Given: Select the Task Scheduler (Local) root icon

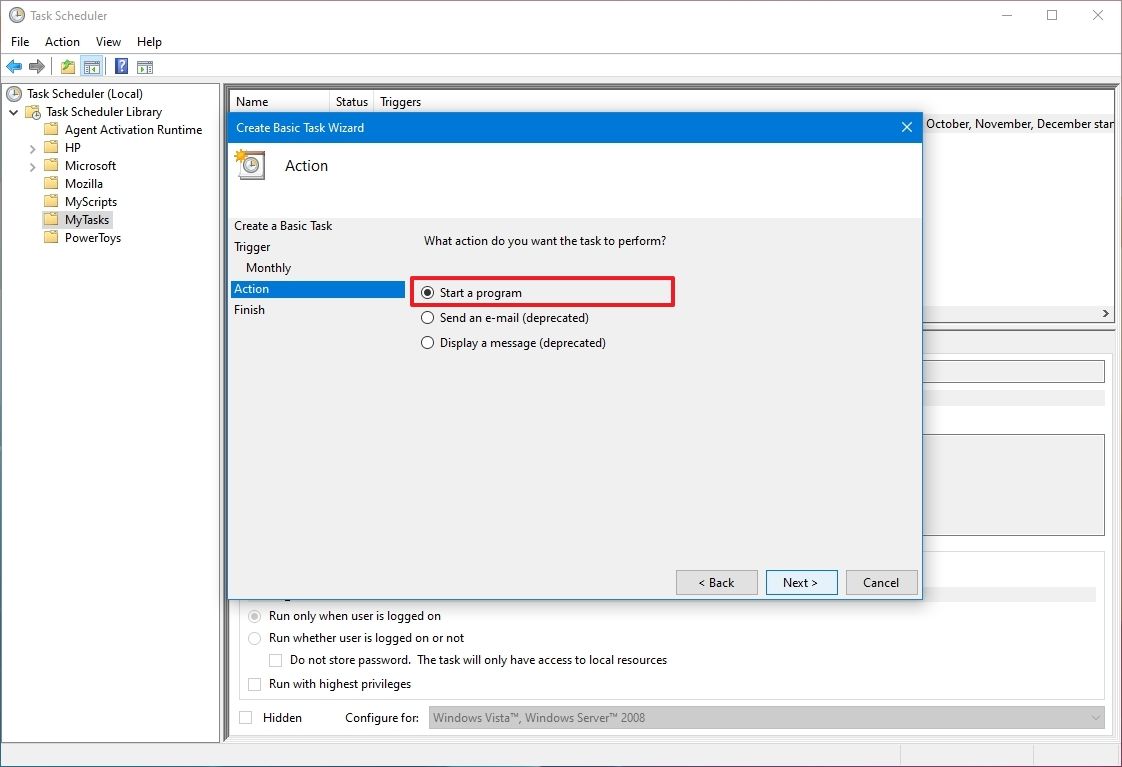Looking at the screenshot, I should point(12,93).
